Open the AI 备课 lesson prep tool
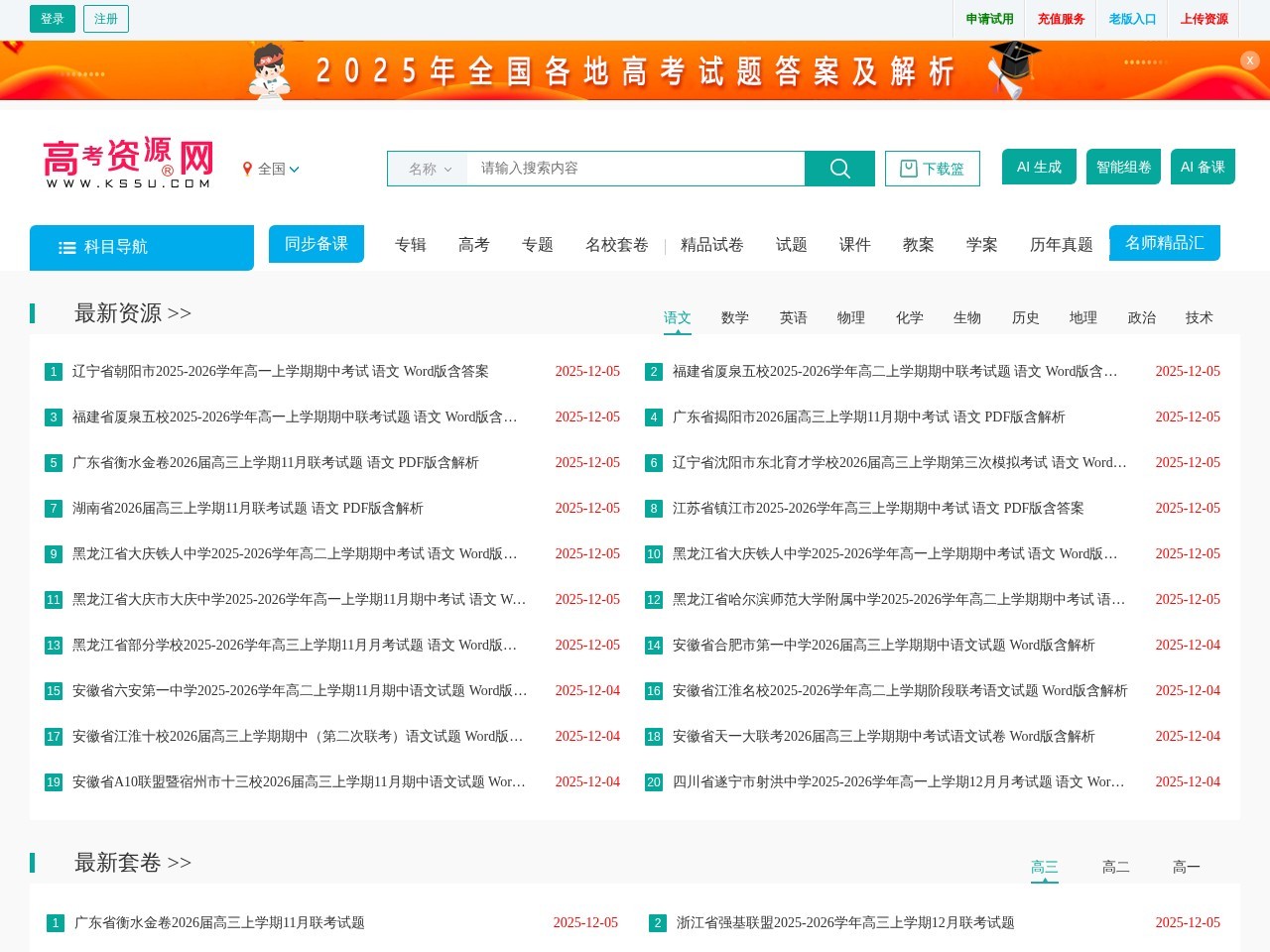The height and width of the screenshot is (952, 1270). (x=1202, y=167)
